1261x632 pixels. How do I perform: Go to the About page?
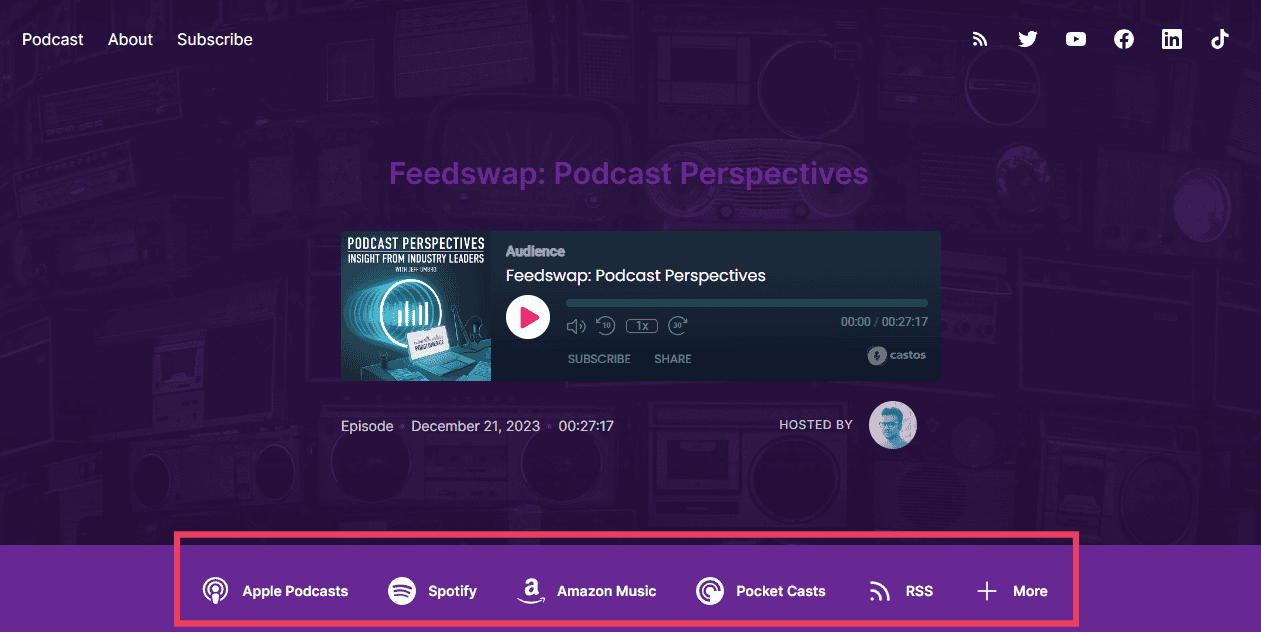pos(131,40)
